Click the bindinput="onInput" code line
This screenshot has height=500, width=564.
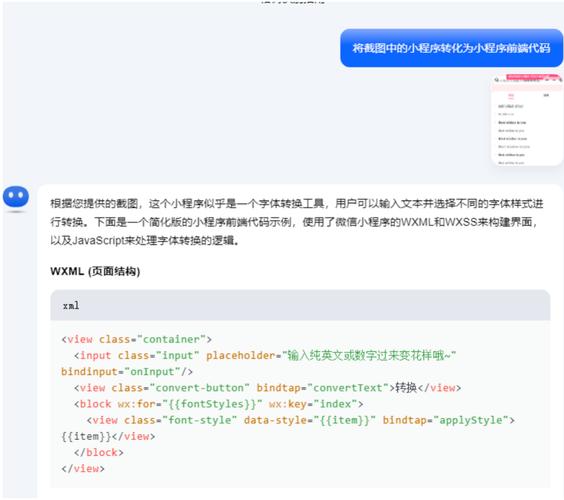tap(127, 372)
